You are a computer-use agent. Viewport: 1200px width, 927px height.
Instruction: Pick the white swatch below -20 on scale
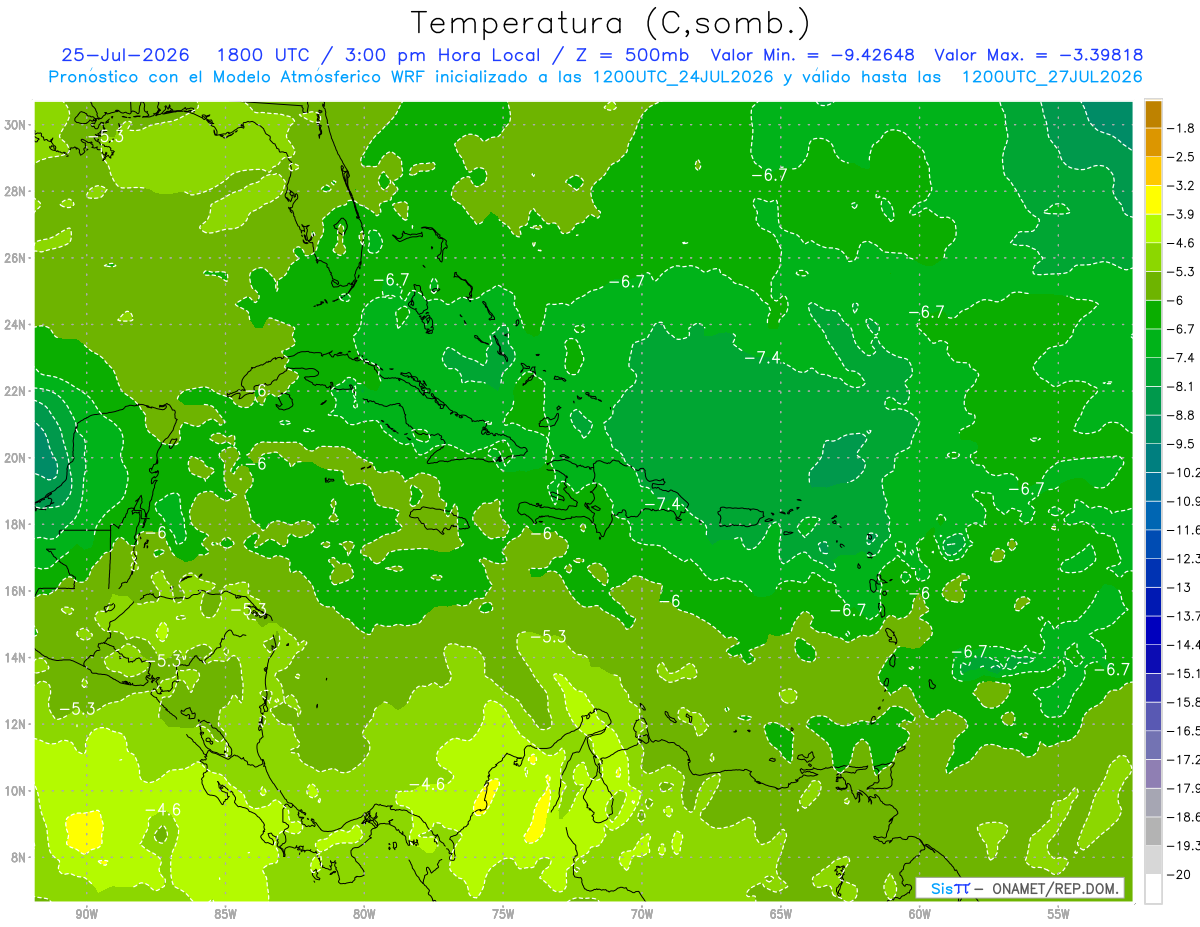tap(1153, 888)
